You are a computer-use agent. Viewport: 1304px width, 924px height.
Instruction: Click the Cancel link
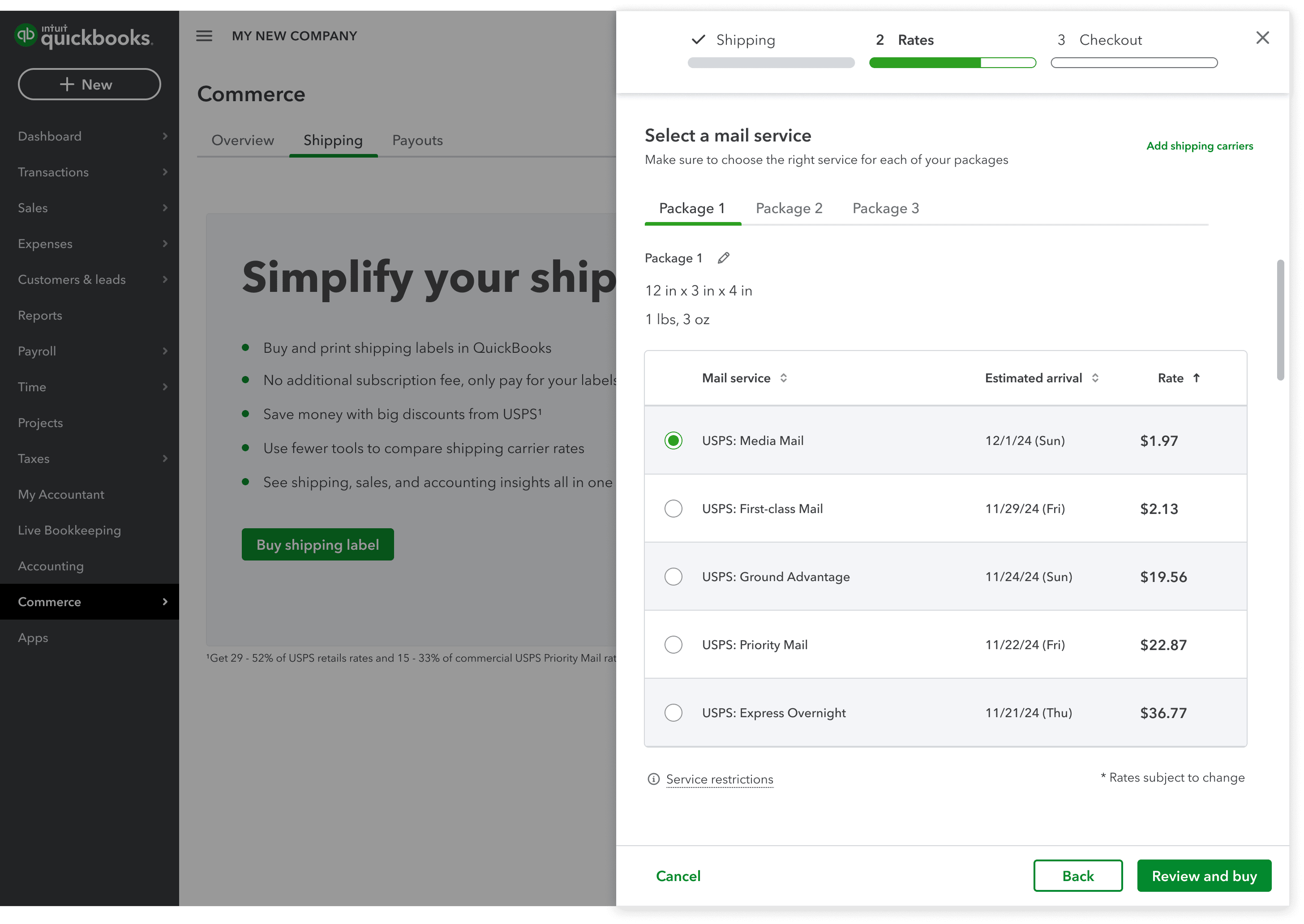pyautogui.click(x=678, y=876)
